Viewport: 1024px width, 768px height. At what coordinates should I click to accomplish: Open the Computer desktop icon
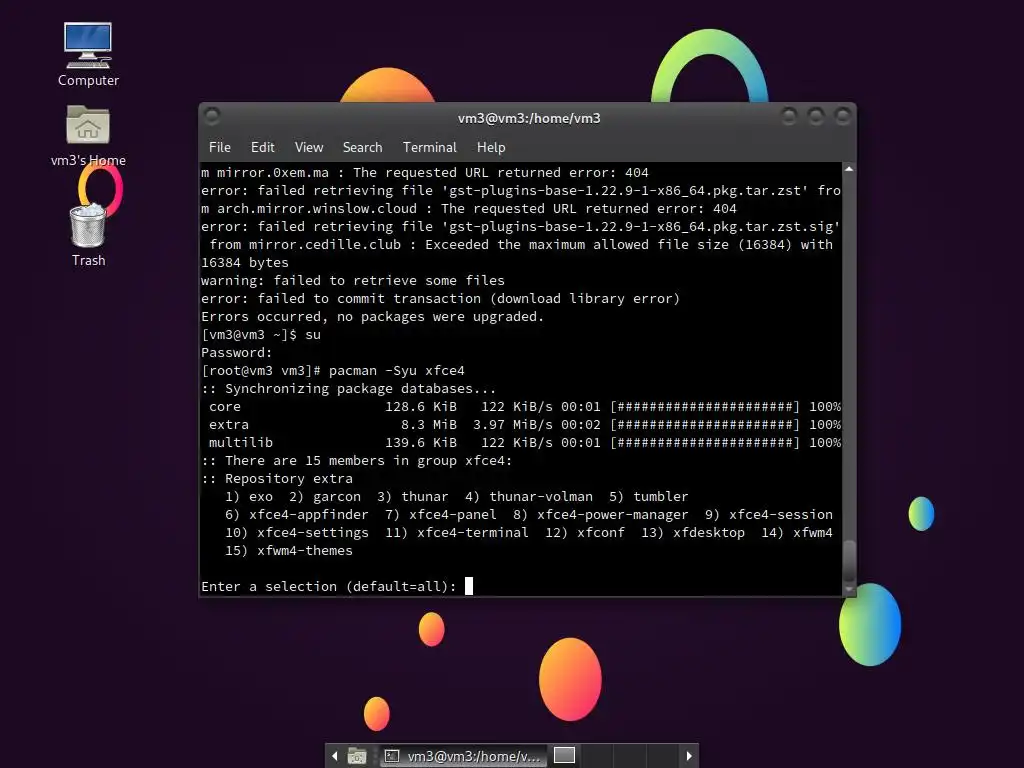(88, 55)
